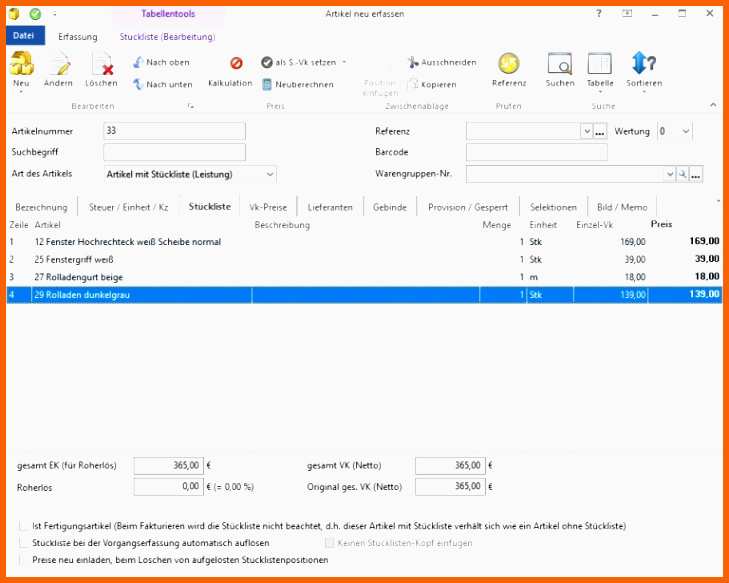This screenshot has width=729, height=583.
Task: Click the Referenz ellipsis browse button
Action: click(x=600, y=132)
